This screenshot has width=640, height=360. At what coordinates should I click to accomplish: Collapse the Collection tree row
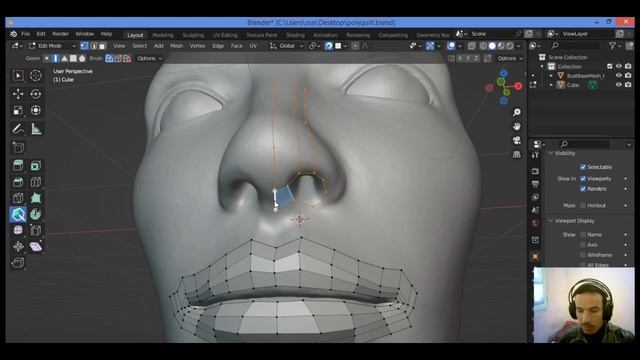pos(542,67)
